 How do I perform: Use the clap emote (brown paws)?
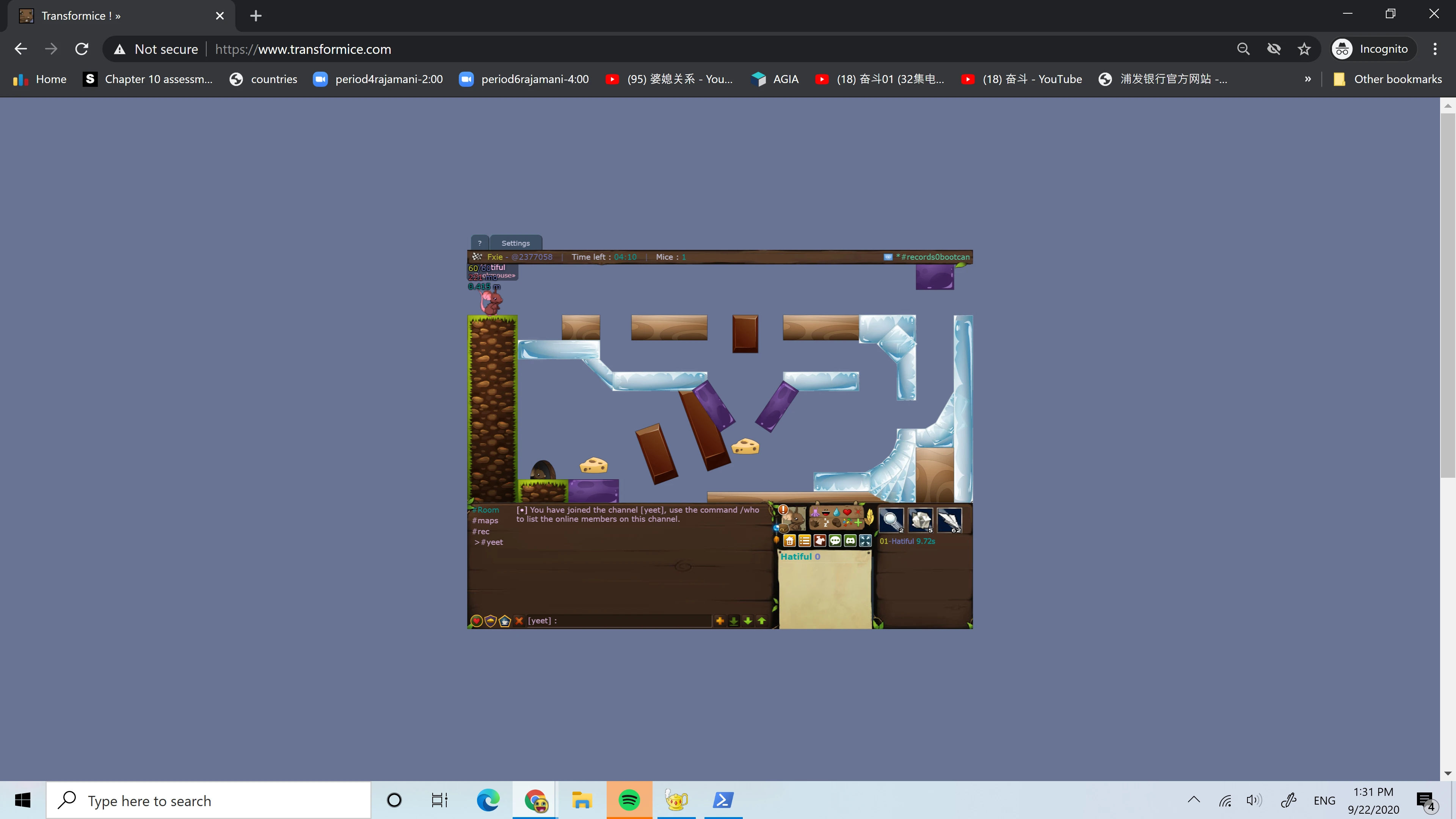pos(815,523)
